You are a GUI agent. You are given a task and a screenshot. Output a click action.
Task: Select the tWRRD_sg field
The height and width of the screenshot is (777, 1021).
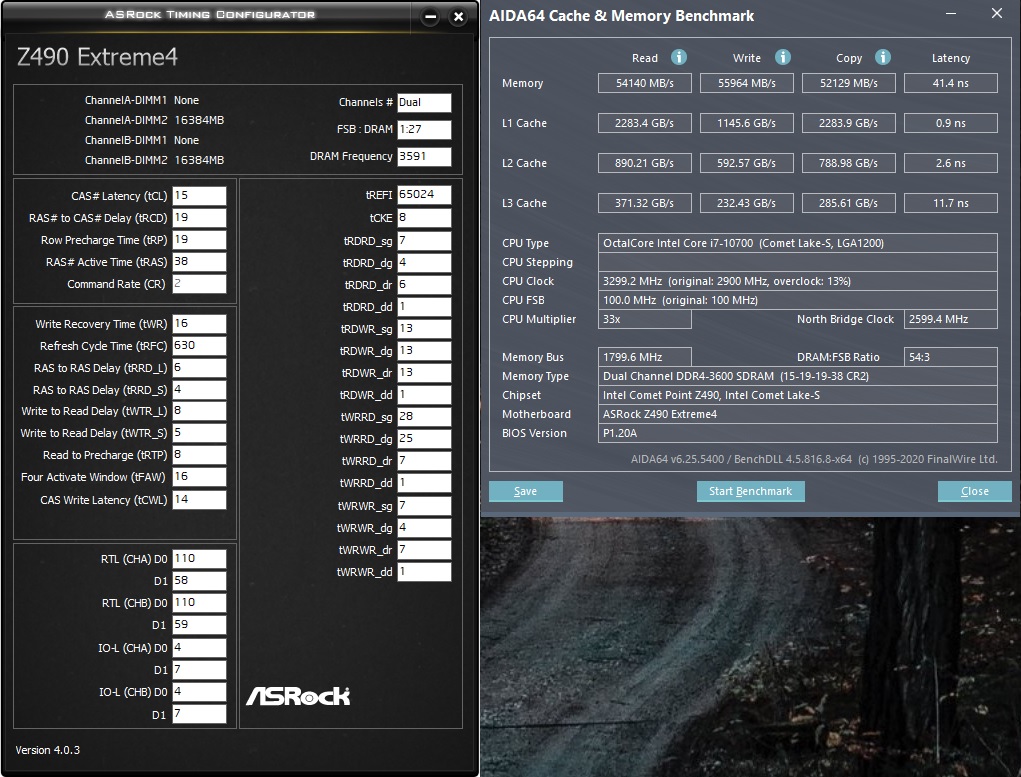pos(424,417)
